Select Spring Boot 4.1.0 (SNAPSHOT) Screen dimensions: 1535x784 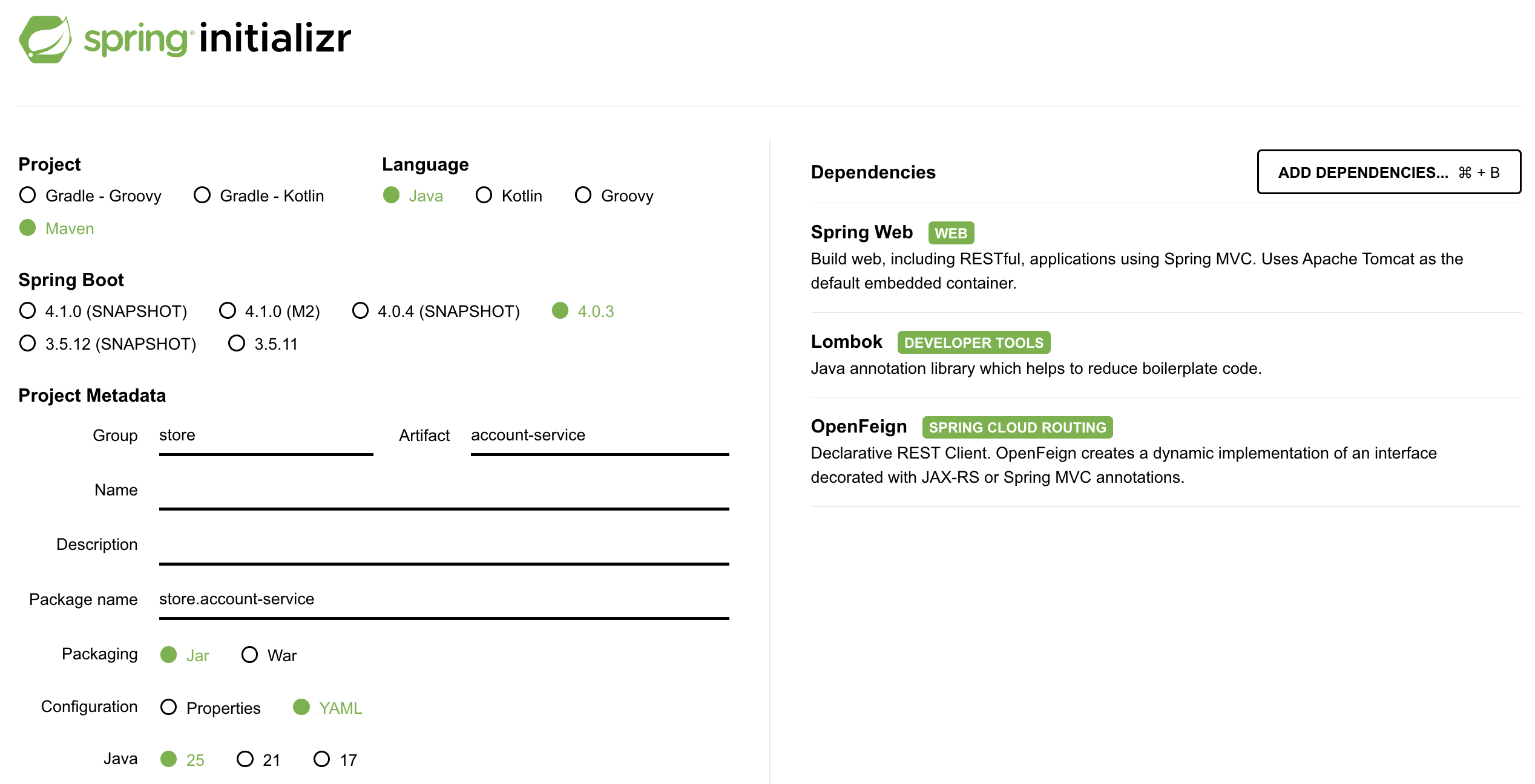28,311
